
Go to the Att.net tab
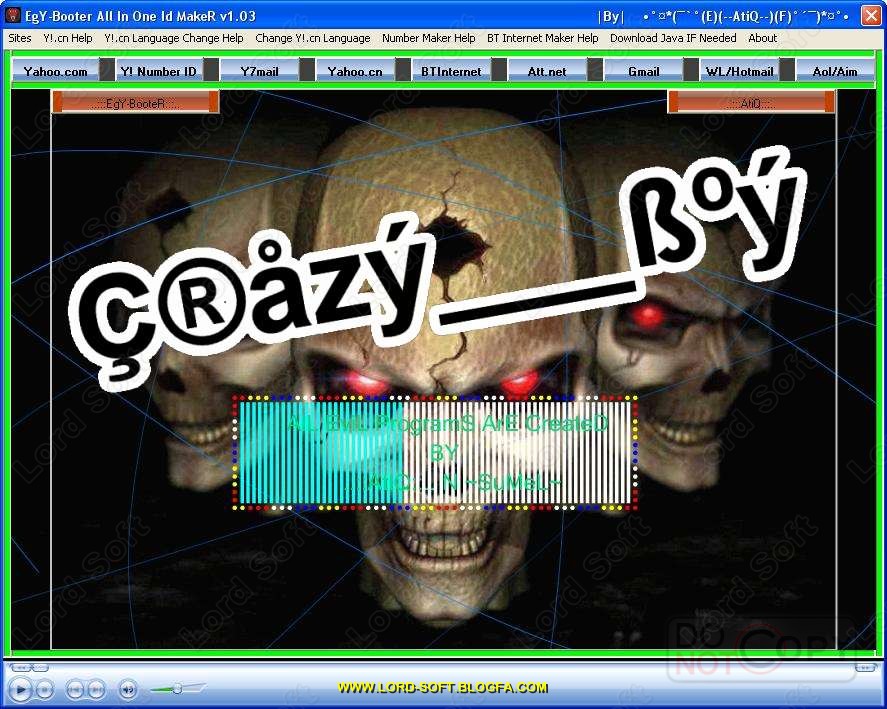click(547, 71)
